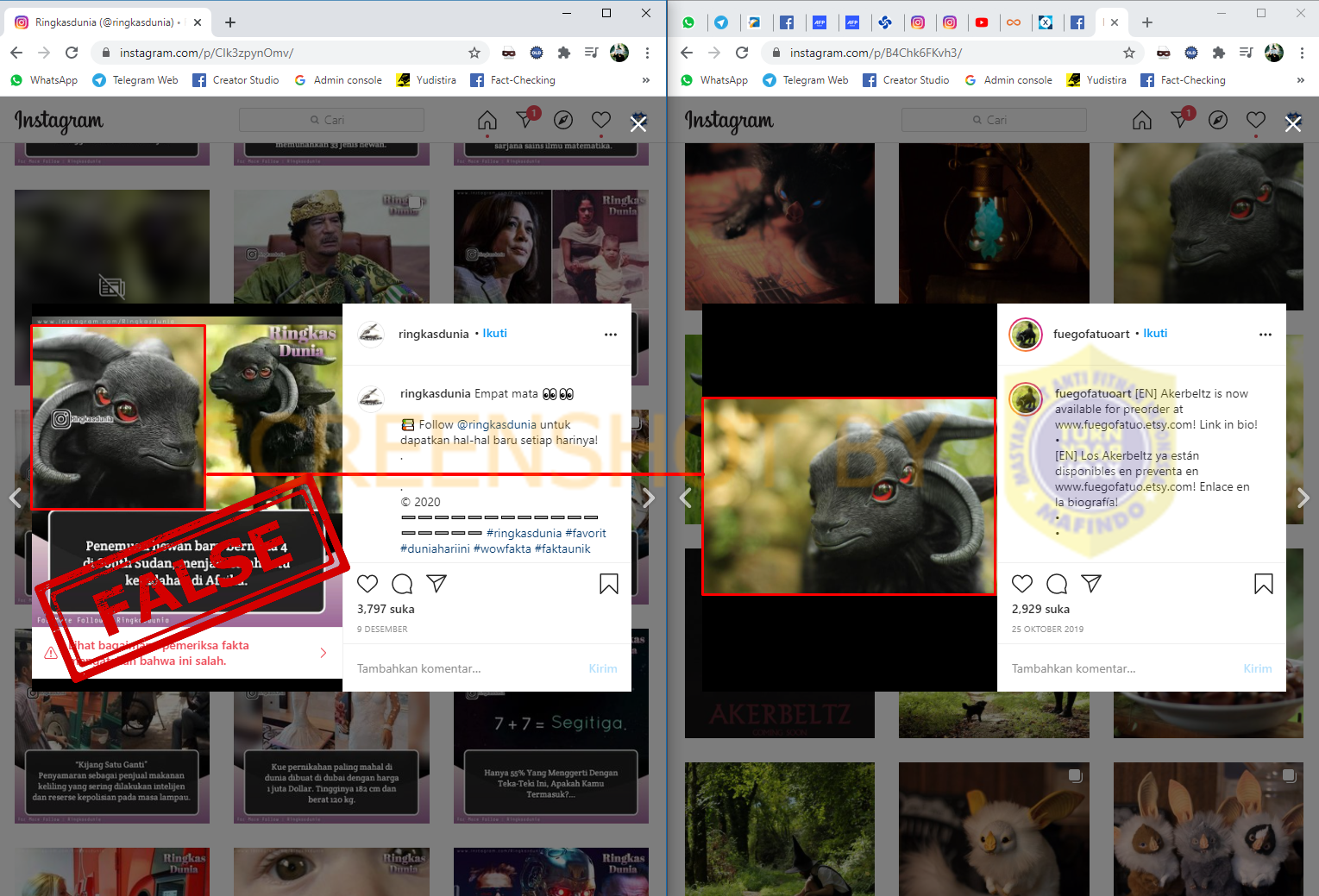Open more options on ringkasdunia post
This screenshot has height=896, width=1319.
(611, 335)
